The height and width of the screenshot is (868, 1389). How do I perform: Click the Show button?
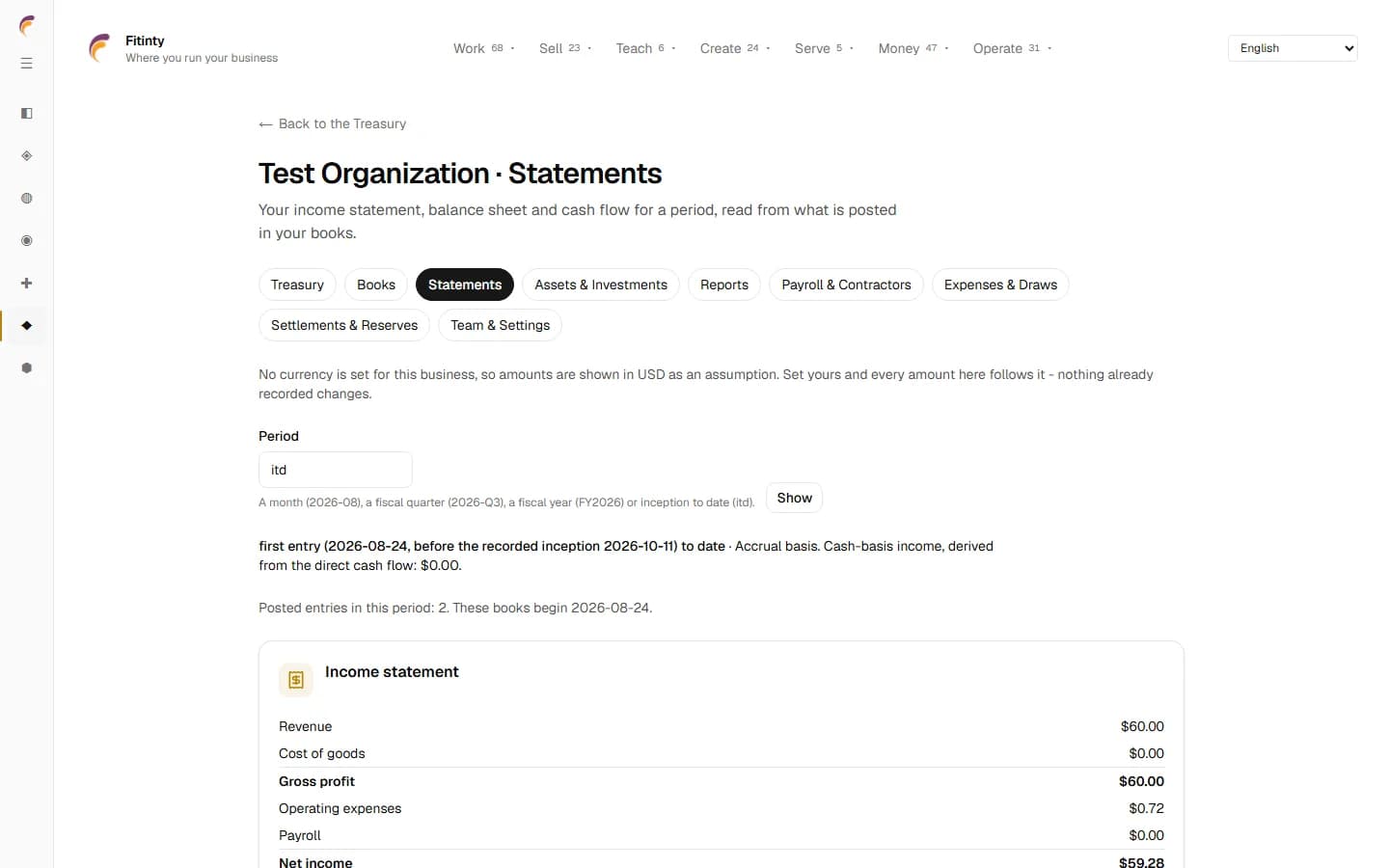[x=794, y=498]
